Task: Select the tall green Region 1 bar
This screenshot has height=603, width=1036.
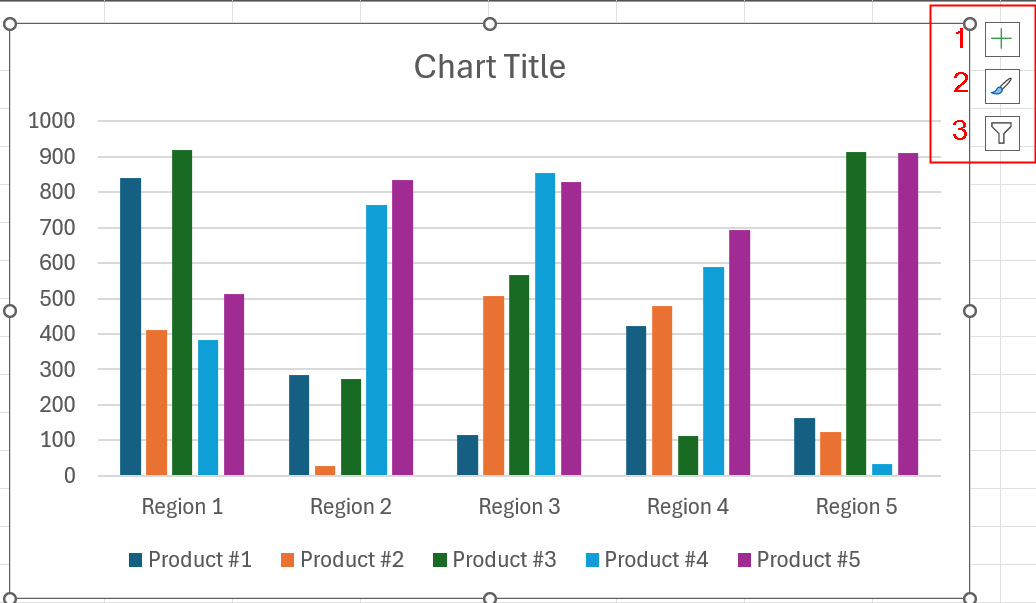Action: pyautogui.click(x=182, y=312)
